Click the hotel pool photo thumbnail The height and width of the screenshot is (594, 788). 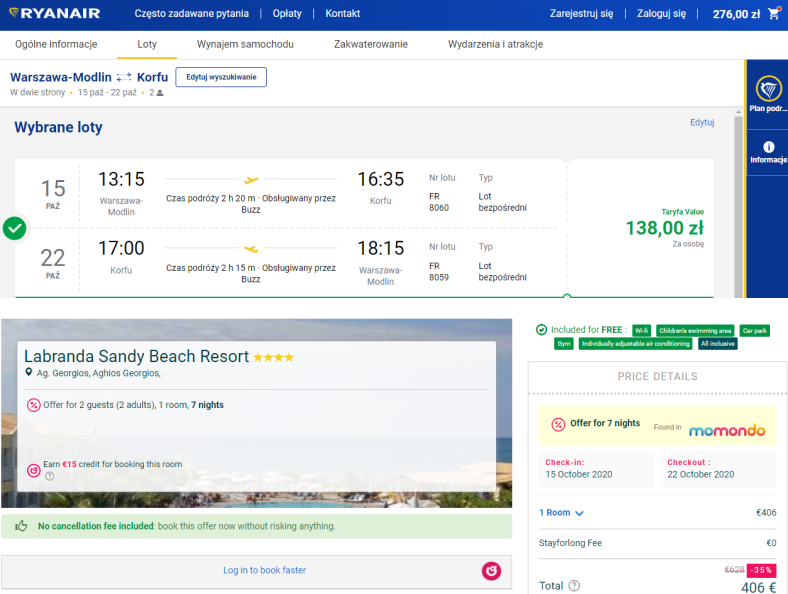click(x=256, y=413)
